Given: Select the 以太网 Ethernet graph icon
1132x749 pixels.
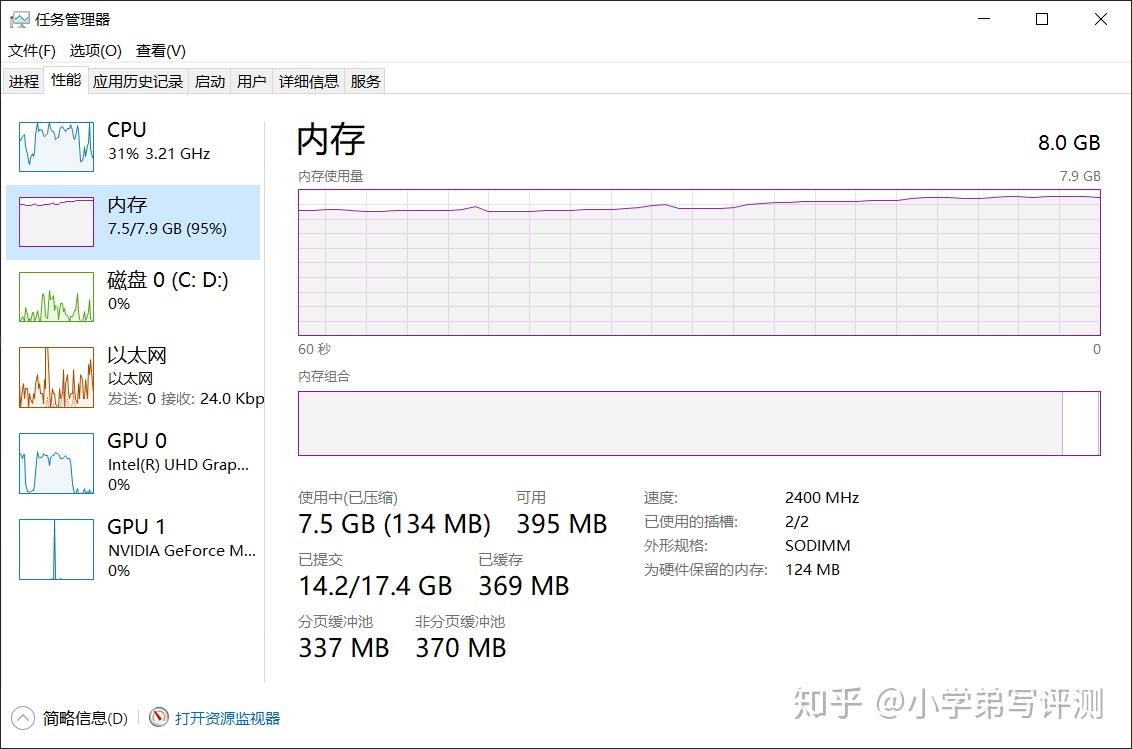Looking at the screenshot, I should pyautogui.click(x=56, y=377).
